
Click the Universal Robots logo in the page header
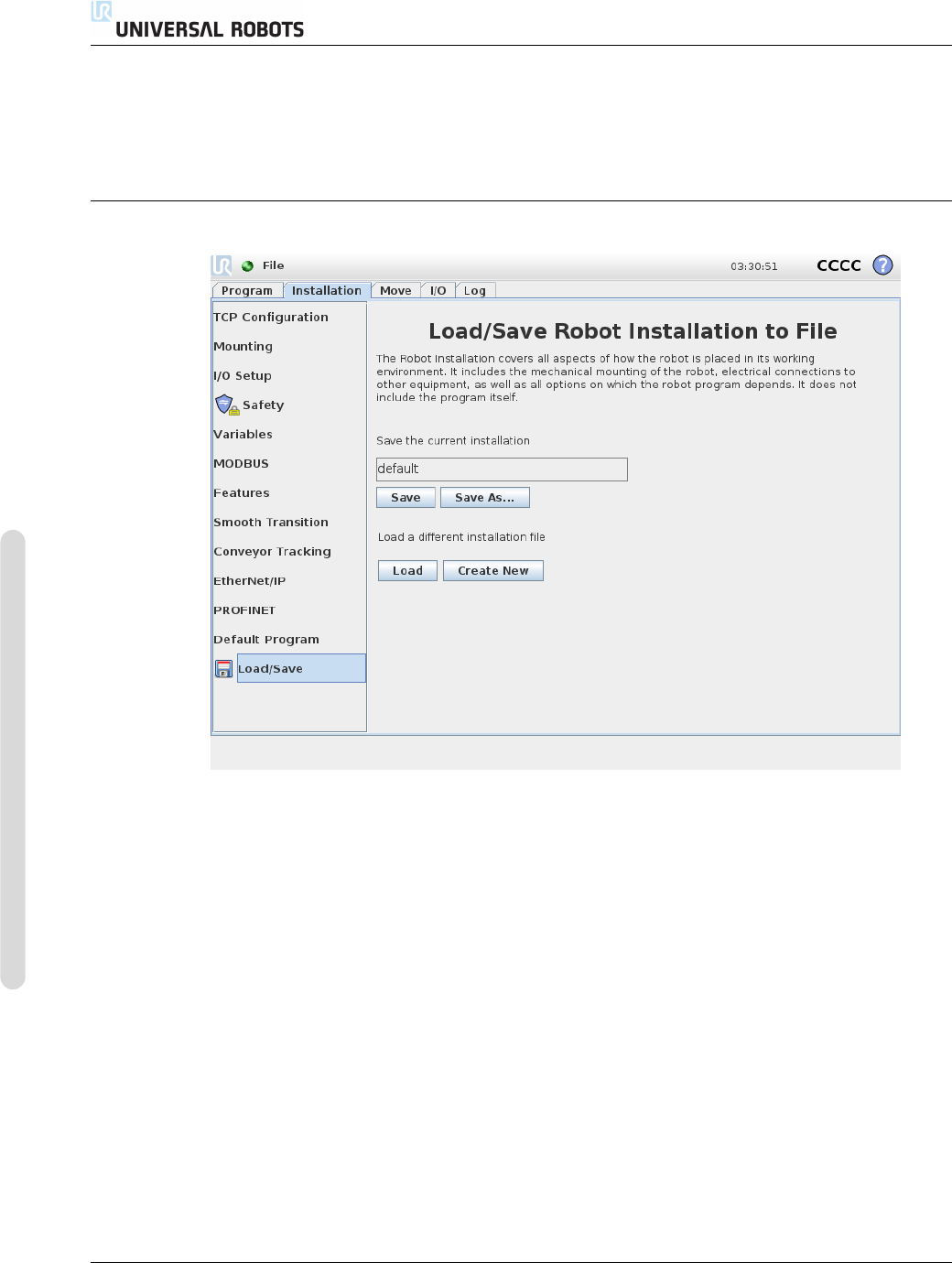[198, 21]
